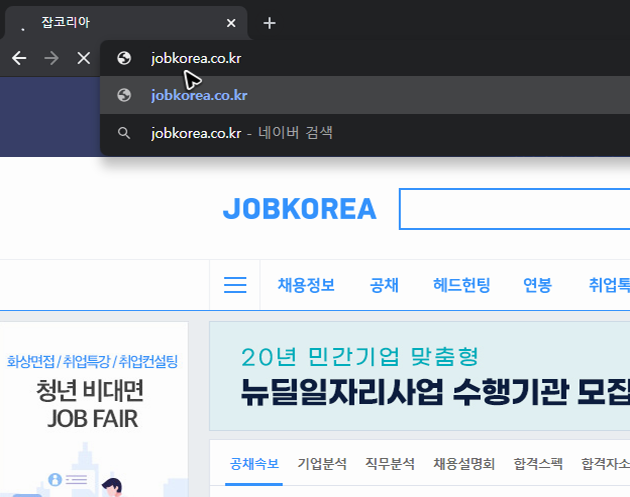
Task: Switch to the 합격자소서 tab
Action: [605, 464]
